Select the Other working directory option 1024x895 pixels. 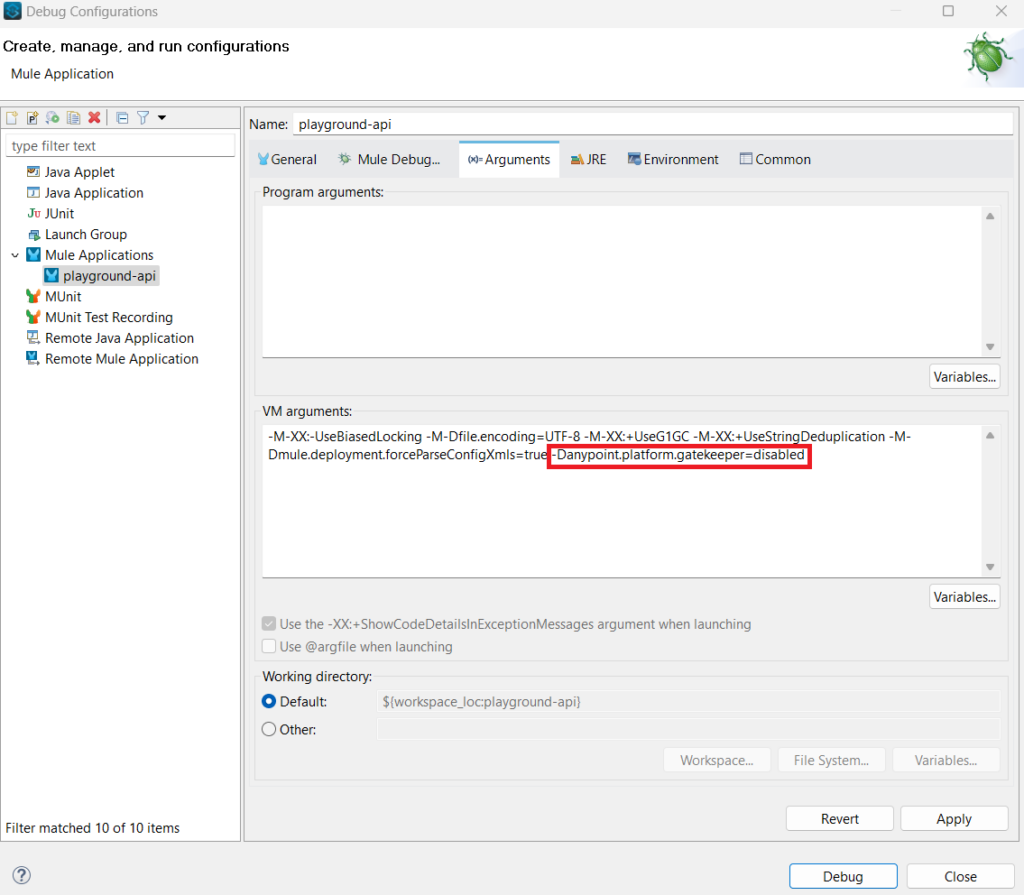(x=269, y=730)
